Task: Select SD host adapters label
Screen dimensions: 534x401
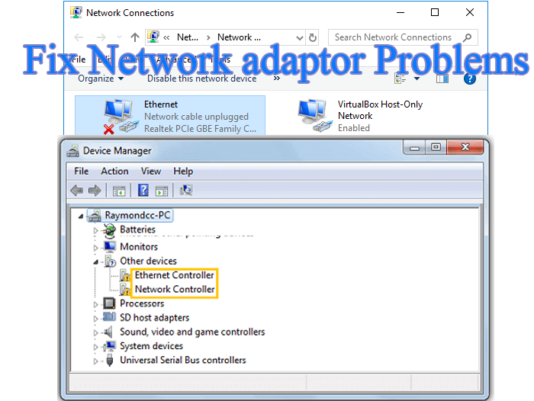Action: click(154, 318)
